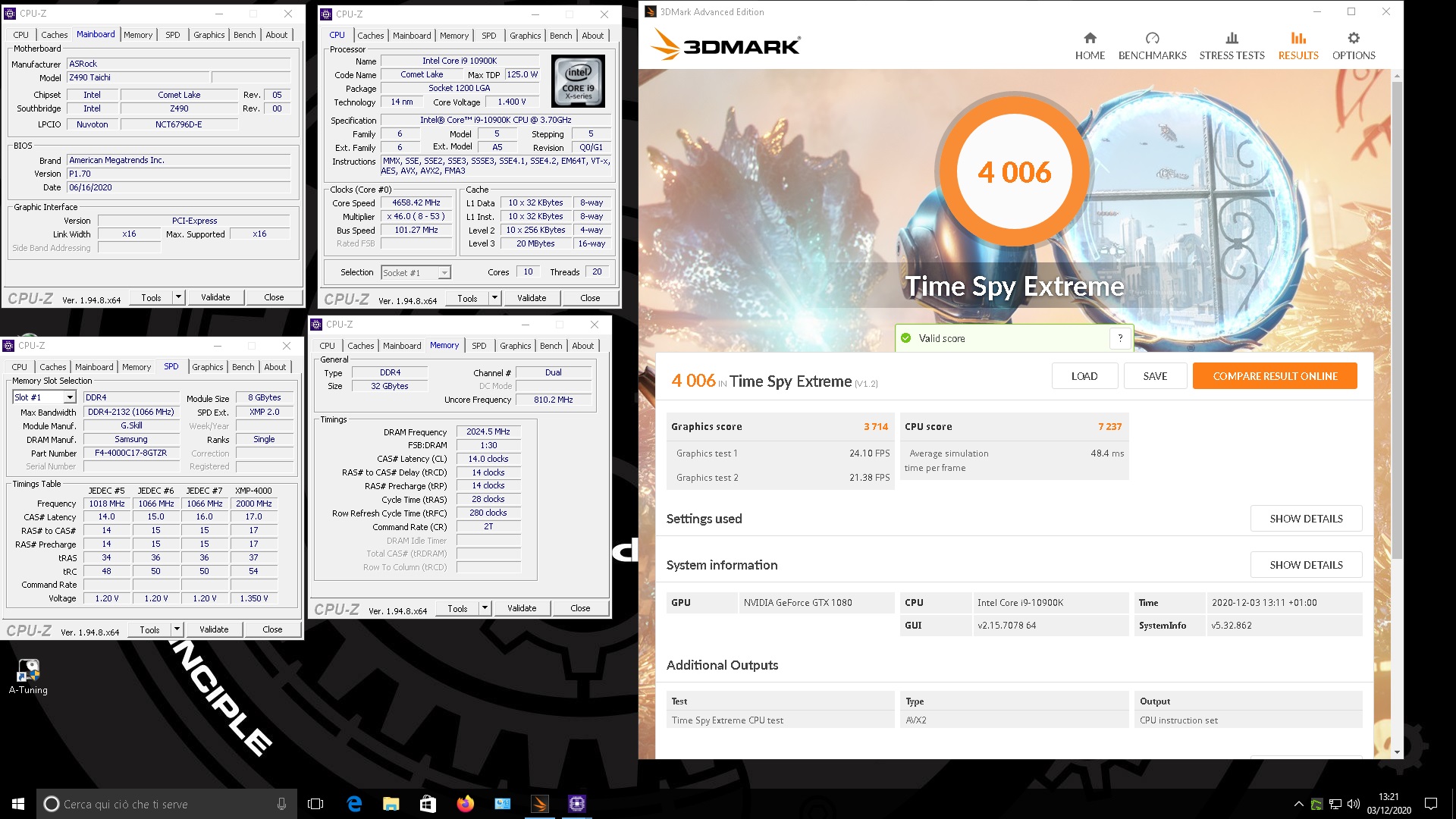Click the Intel Core i9 badge in CPU-Z

[578, 81]
